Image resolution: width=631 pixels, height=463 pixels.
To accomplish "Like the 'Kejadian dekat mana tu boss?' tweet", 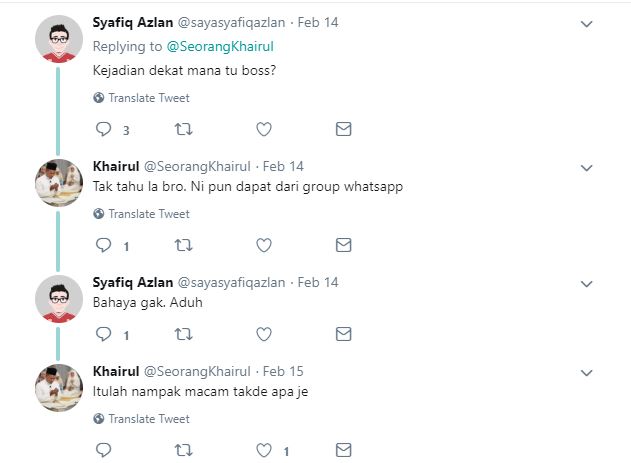I will click(x=264, y=129).
